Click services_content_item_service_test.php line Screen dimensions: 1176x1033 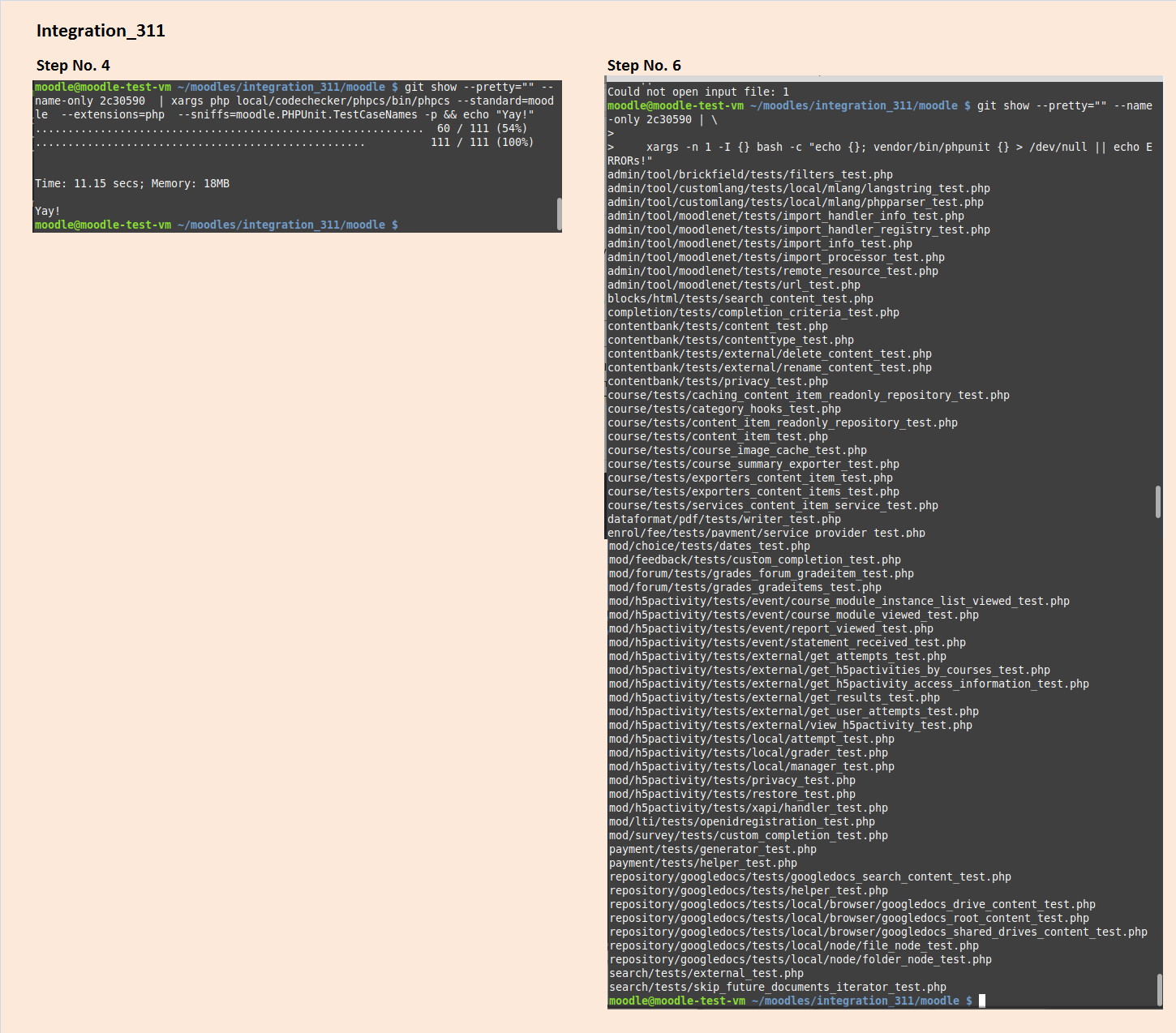pyautogui.click(x=773, y=506)
